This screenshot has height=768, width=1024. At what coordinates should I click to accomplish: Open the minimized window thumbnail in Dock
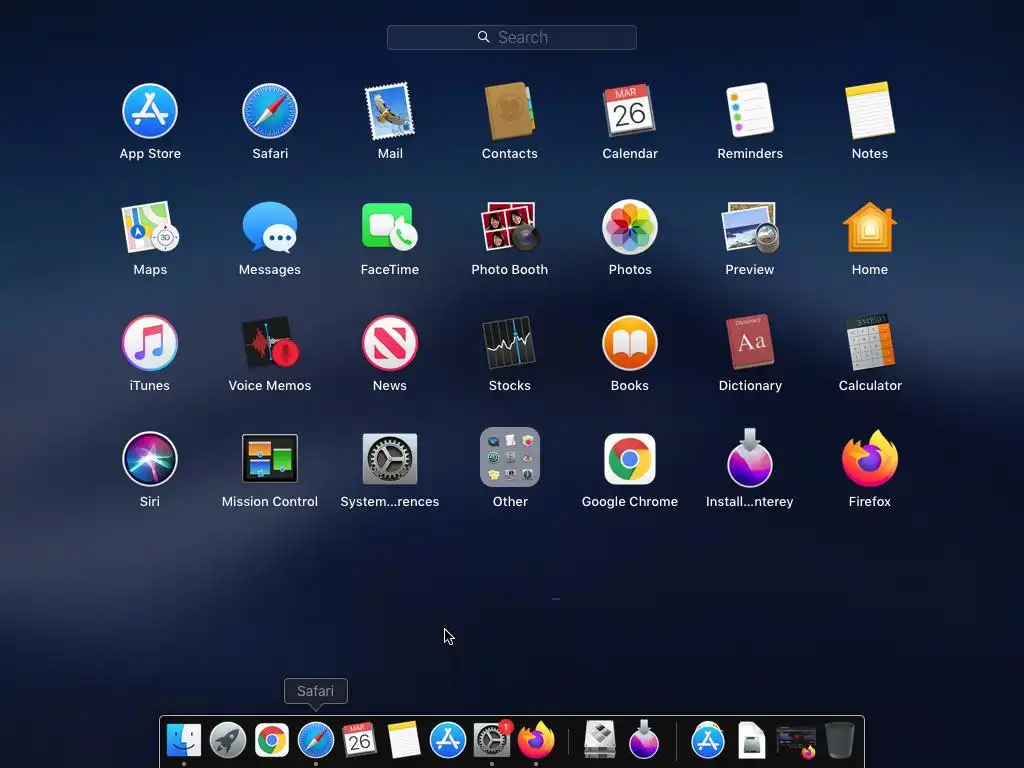(795, 742)
